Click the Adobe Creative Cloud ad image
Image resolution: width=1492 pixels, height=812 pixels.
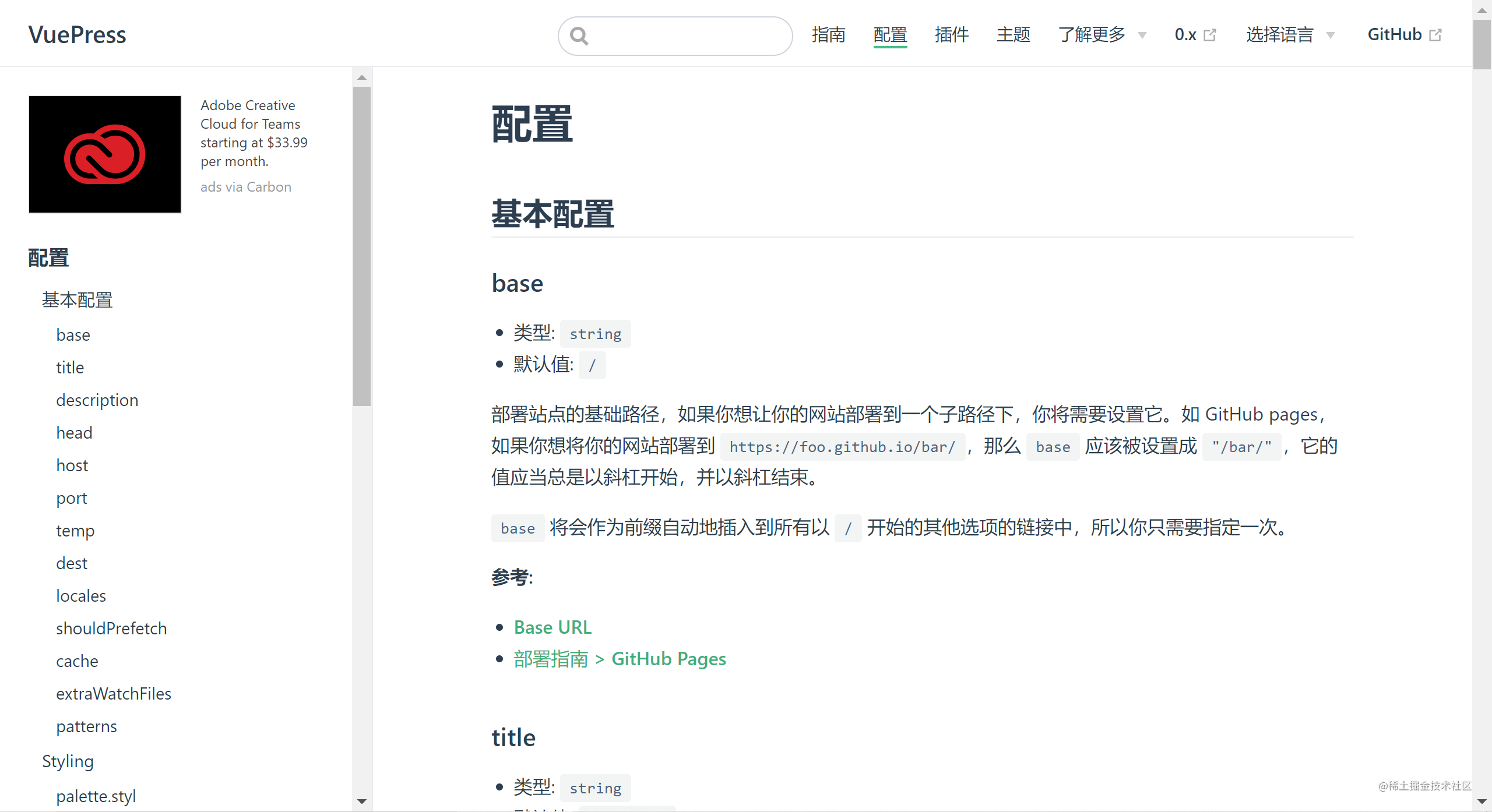pos(104,153)
